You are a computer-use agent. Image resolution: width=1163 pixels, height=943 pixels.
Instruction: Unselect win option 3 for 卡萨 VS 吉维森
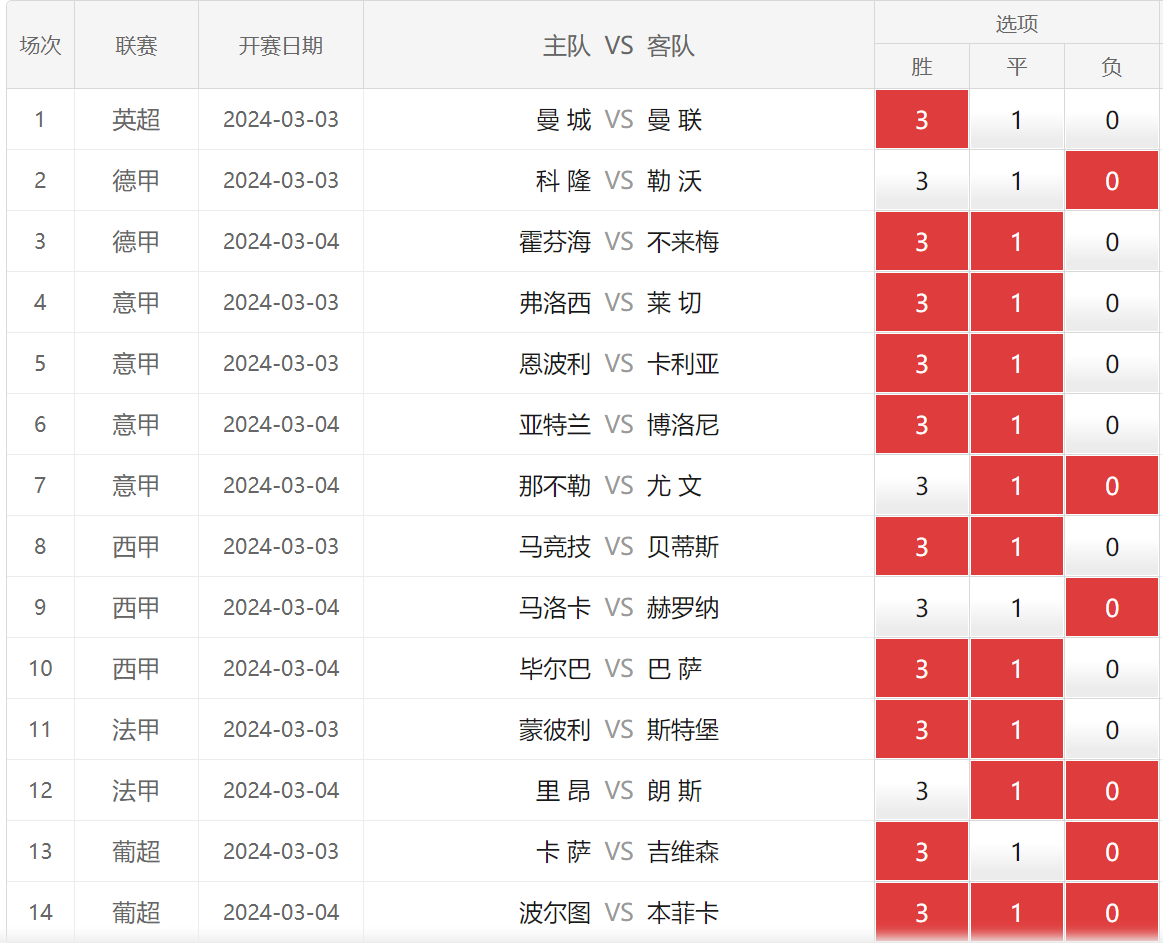point(921,851)
